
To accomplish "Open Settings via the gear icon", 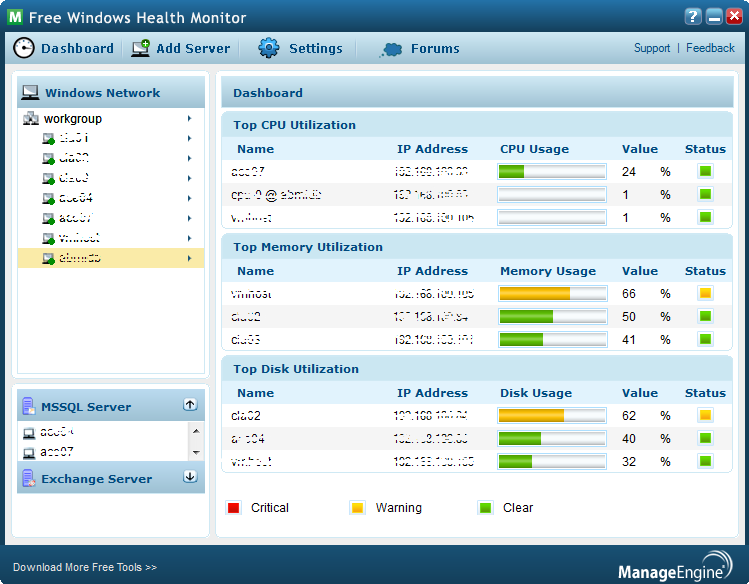I will tap(269, 48).
